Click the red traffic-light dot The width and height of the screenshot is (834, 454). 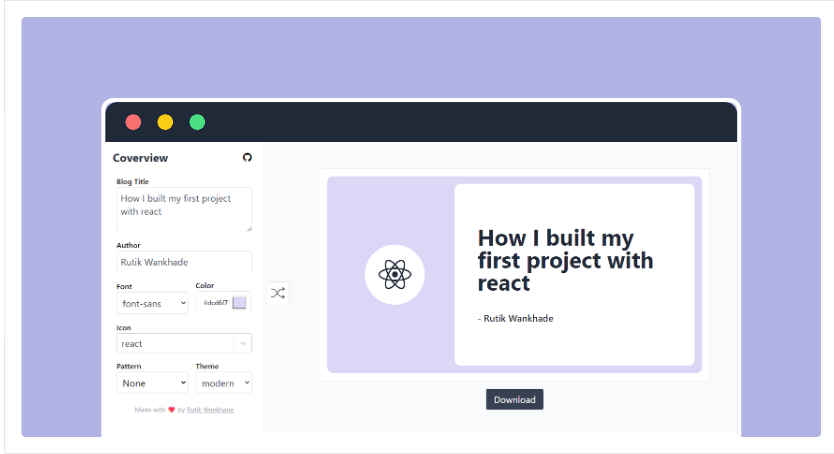coord(133,122)
